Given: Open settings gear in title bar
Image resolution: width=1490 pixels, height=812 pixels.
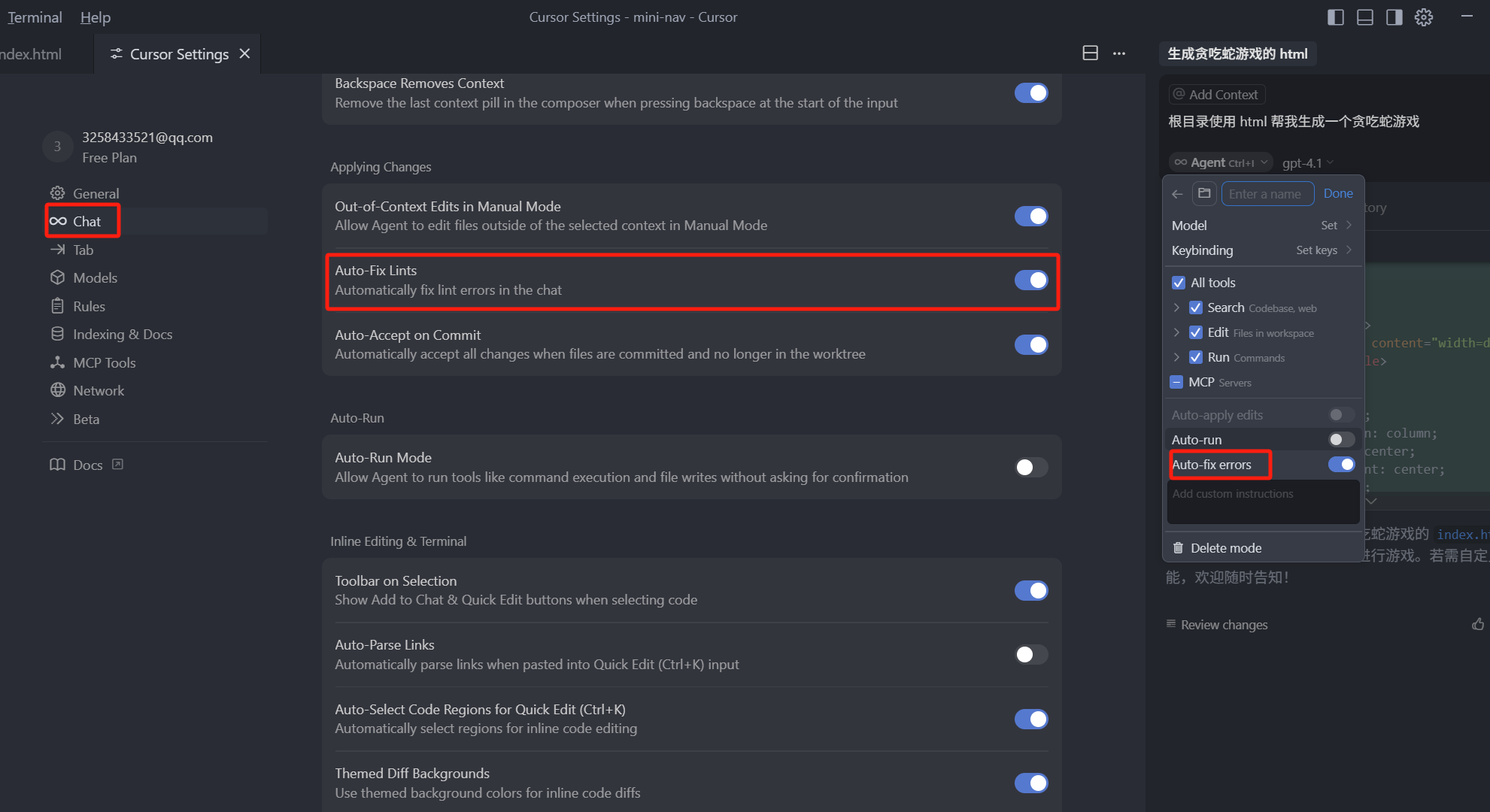Looking at the screenshot, I should tap(1424, 17).
